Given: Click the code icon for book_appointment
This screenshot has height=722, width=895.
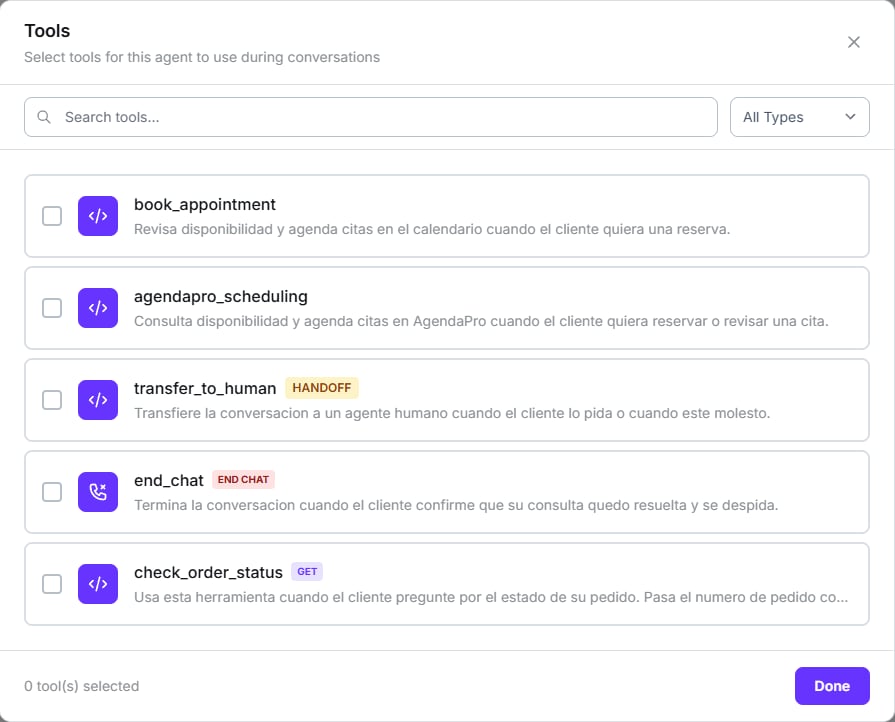Looking at the screenshot, I should [98, 216].
